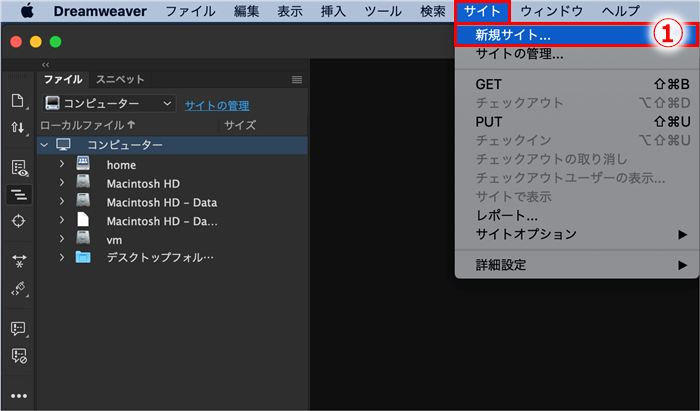Collapse panel with double-arrow icon

click(x=46, y=65)
